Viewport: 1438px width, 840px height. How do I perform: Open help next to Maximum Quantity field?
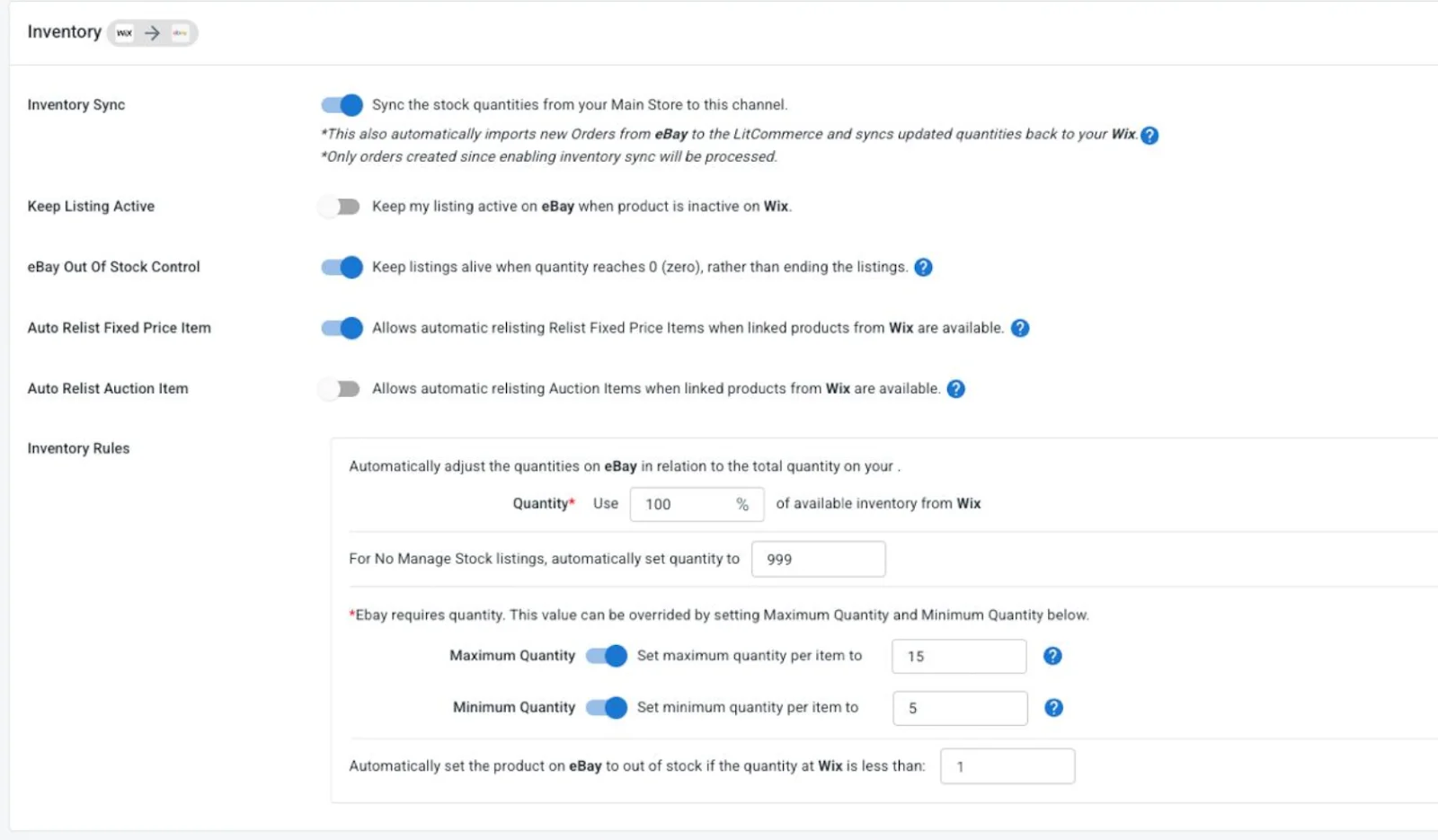pyautogui.click(x=1052, y=656)
